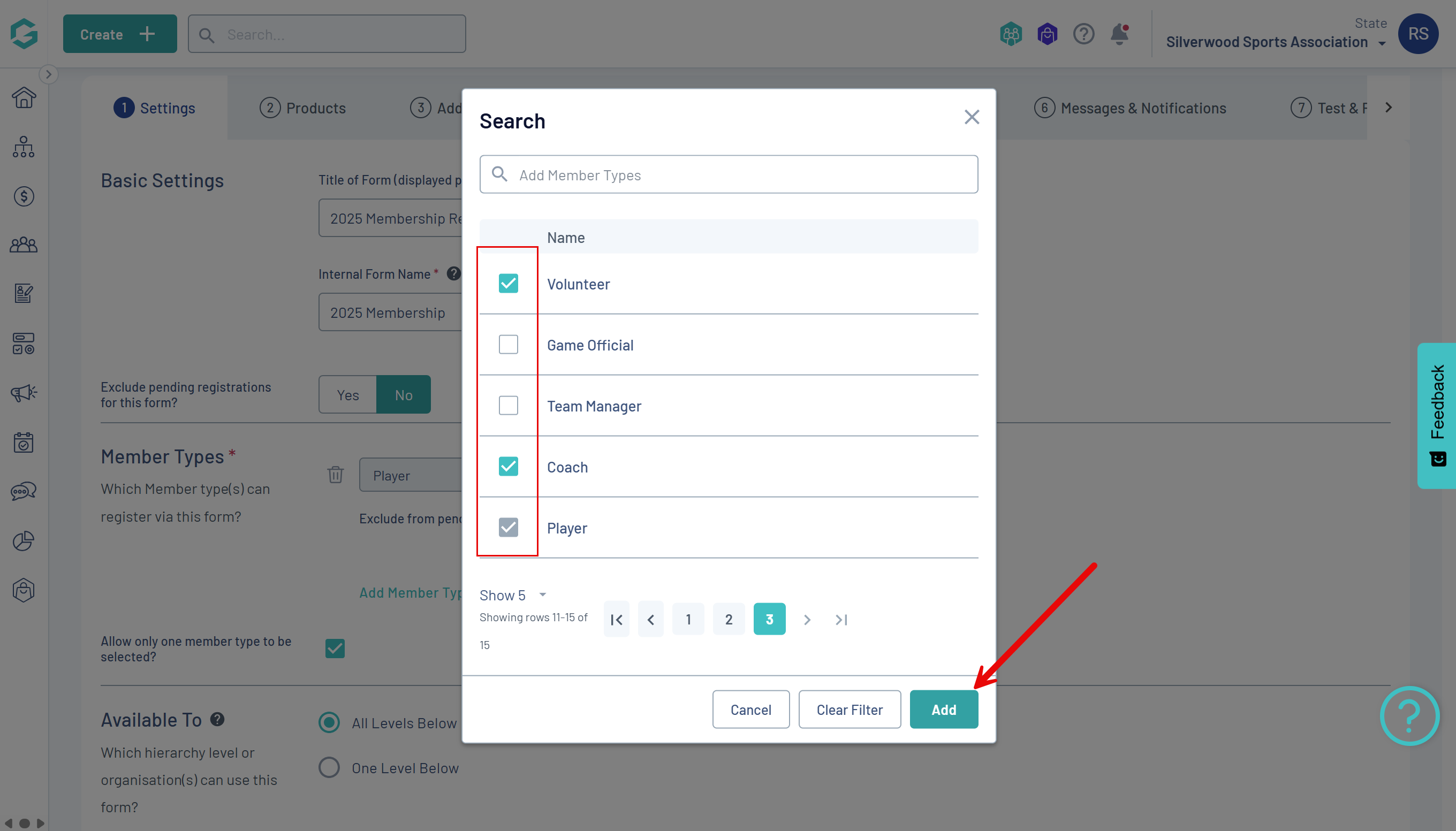Tick the Team Manager checkbox

click(x=507, y=406)
